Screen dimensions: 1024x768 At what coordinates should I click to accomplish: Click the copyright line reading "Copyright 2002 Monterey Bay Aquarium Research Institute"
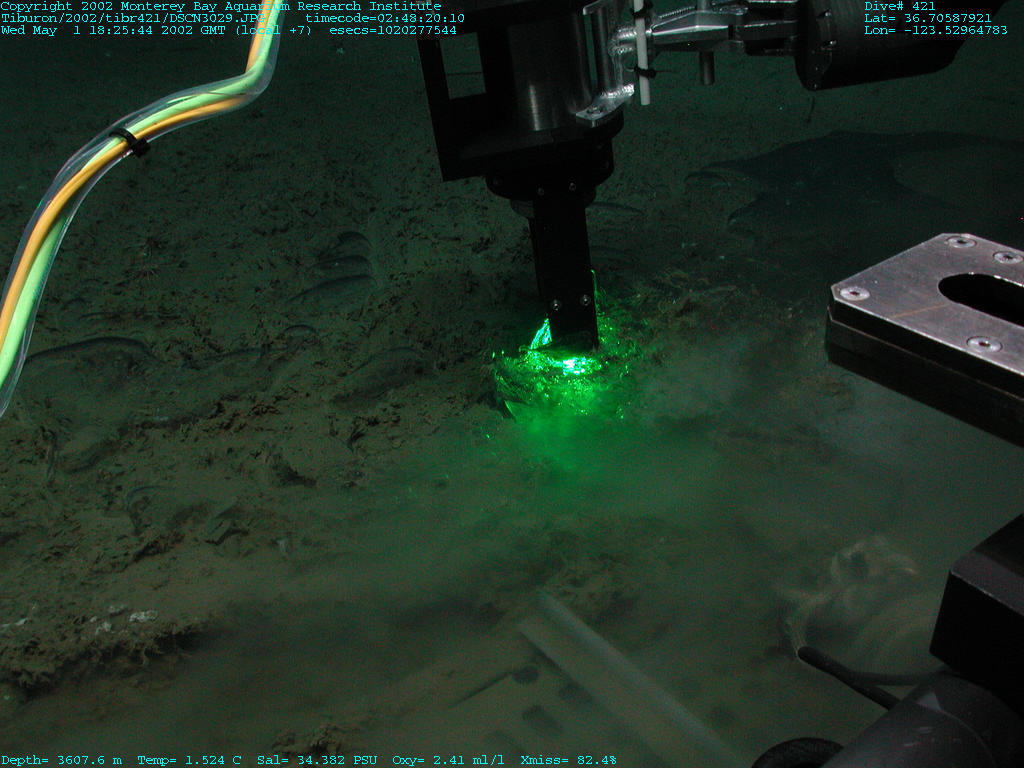click(221, 6)
